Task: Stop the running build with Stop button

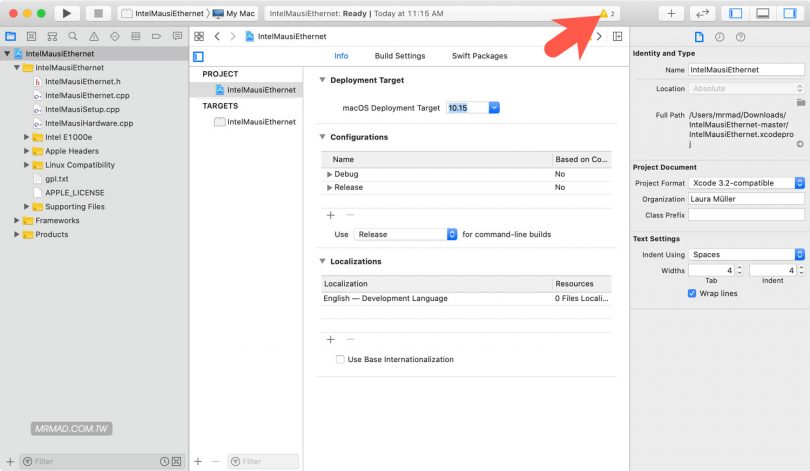Action: [98, 13]
